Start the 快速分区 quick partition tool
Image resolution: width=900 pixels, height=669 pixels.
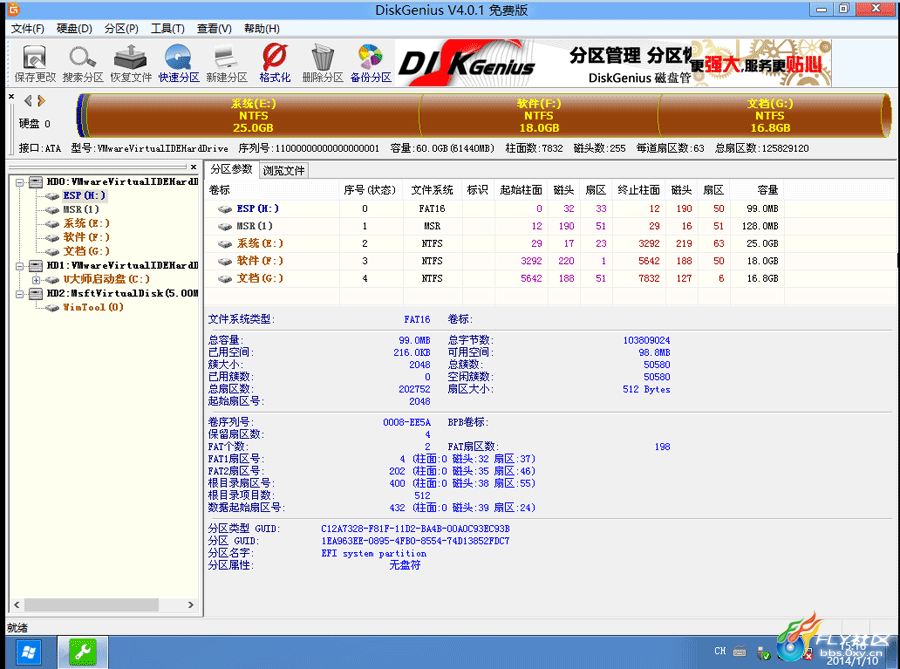[x=179, y=64]
